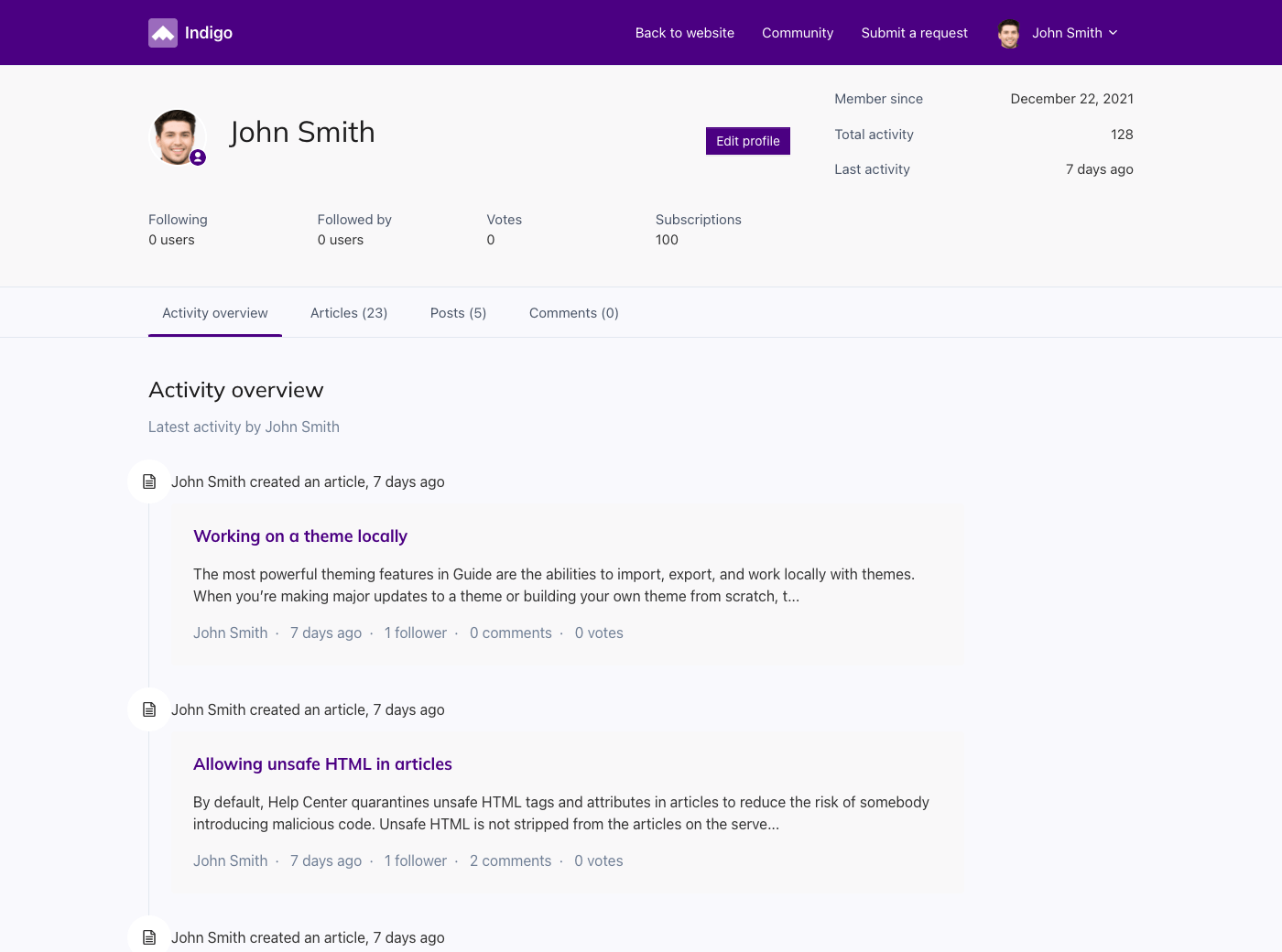Image resolution: width=1282 pixels, height=952 pixels.
Task: Click the author name under Allowing unsafe HTML
Action: point(231,860)
